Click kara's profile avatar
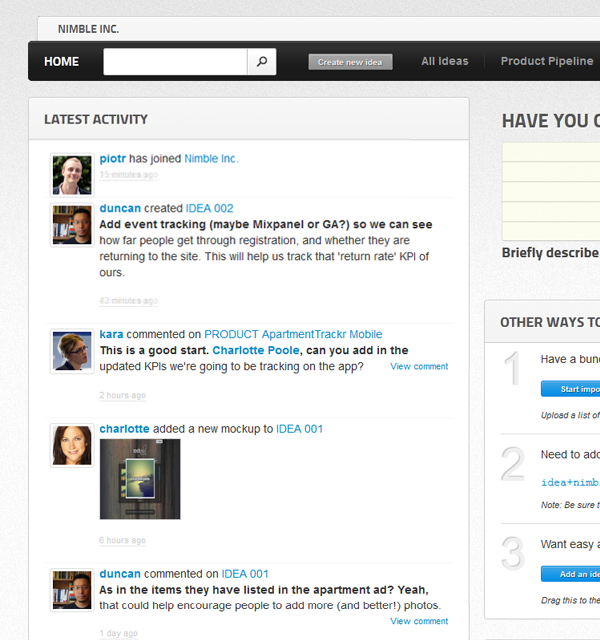Image resolution: width=600 pixels, height=640 pixels. pos(72,351)
